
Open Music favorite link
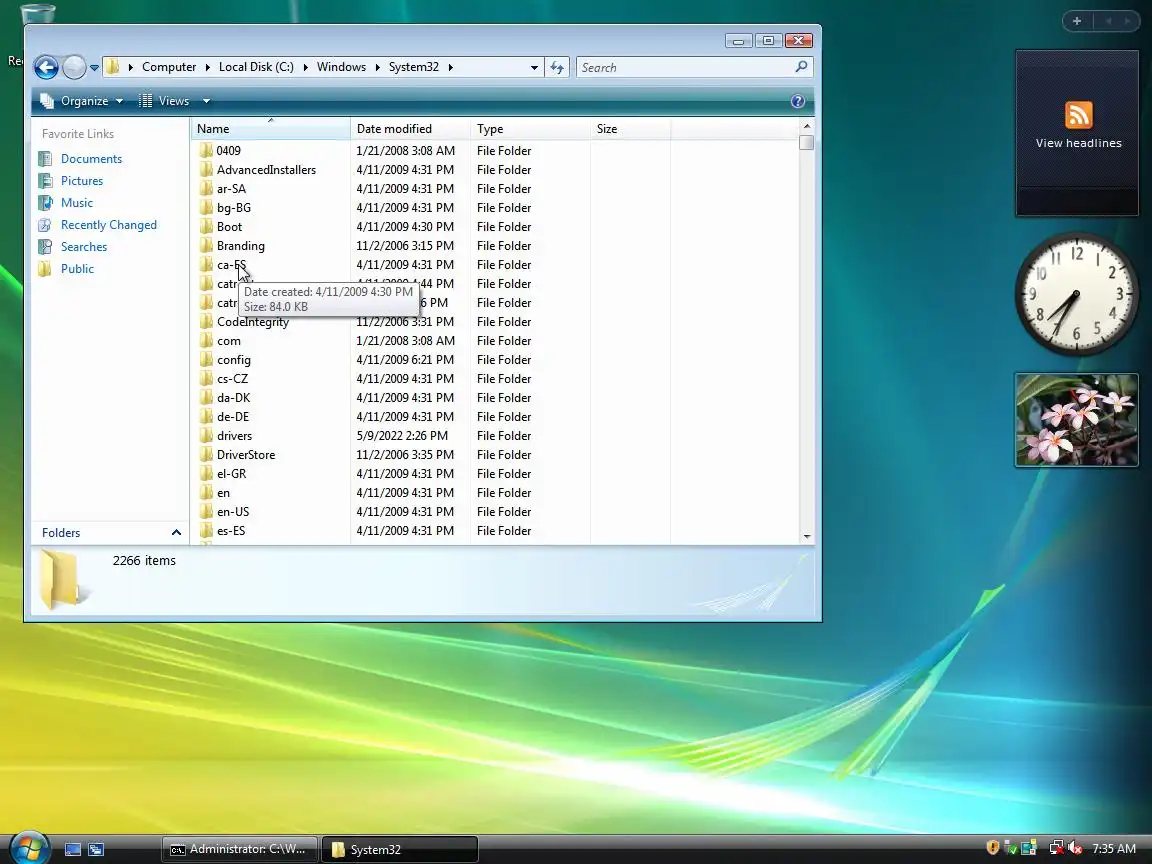pyautogui.click(x=76, y=203)
